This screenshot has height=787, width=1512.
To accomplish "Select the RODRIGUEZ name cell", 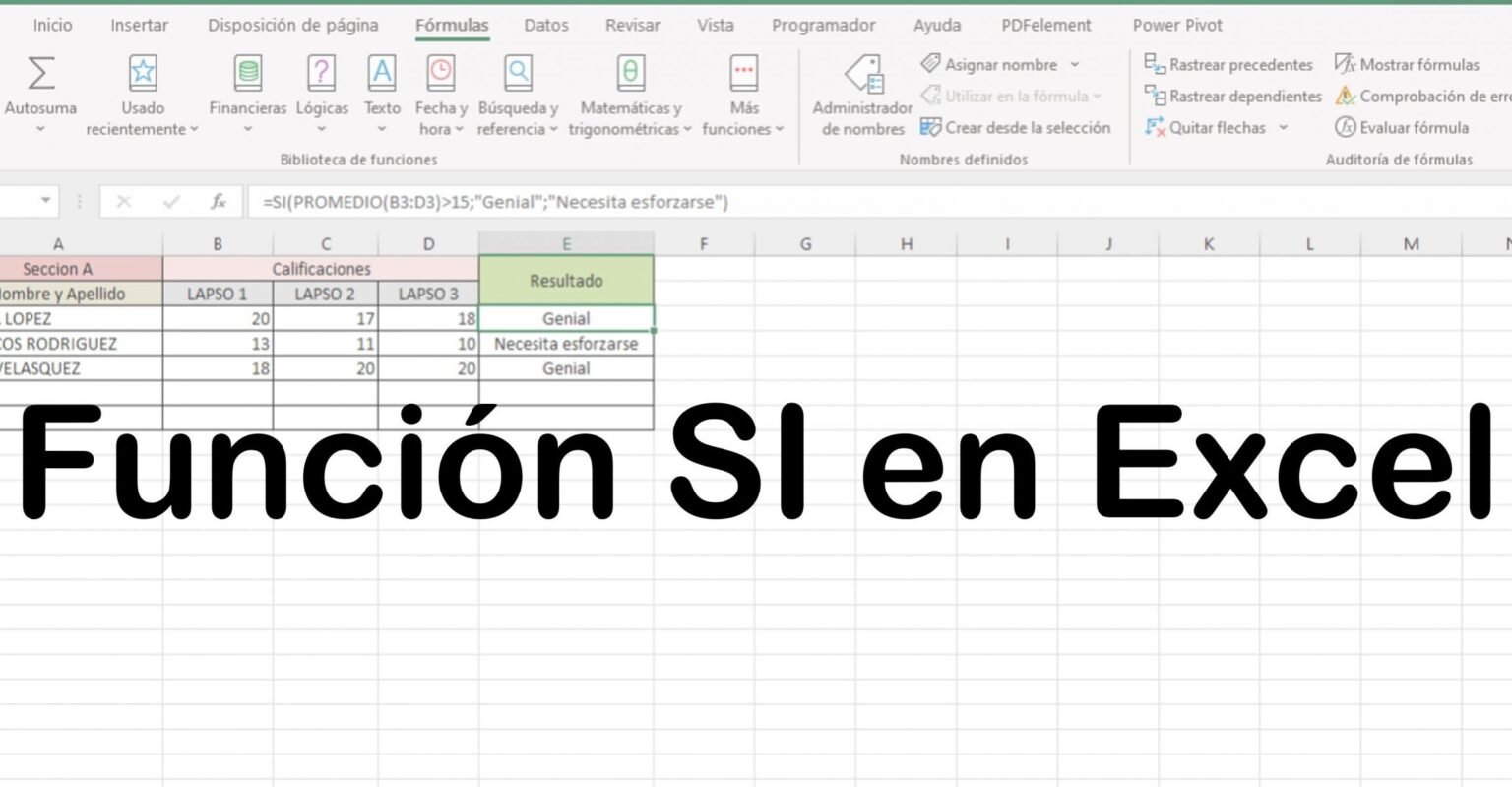I will 81,344.
